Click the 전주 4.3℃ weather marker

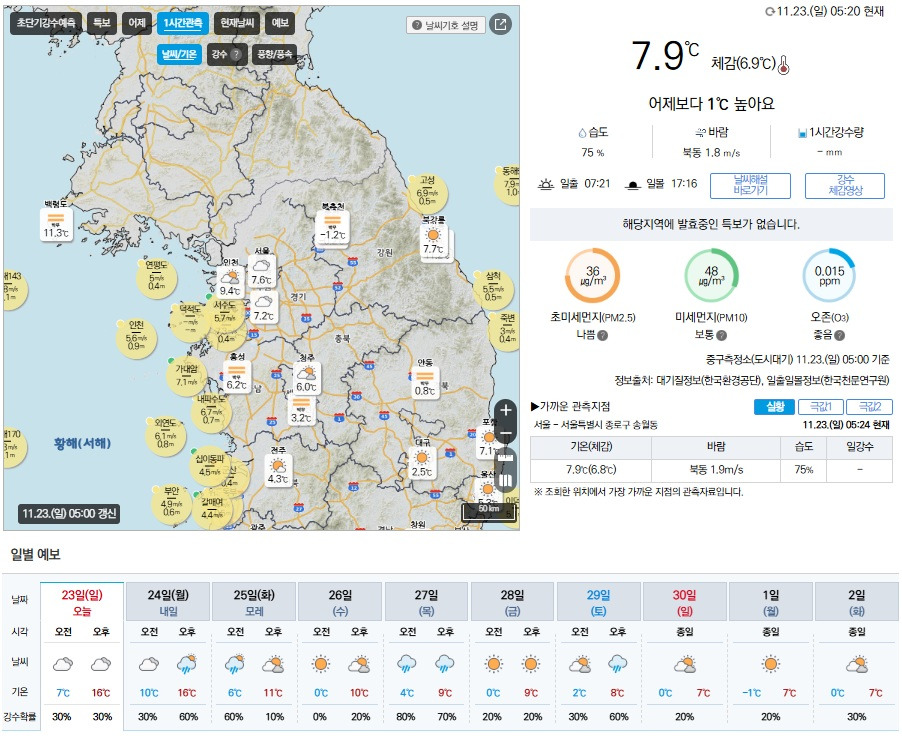(278, 471)
